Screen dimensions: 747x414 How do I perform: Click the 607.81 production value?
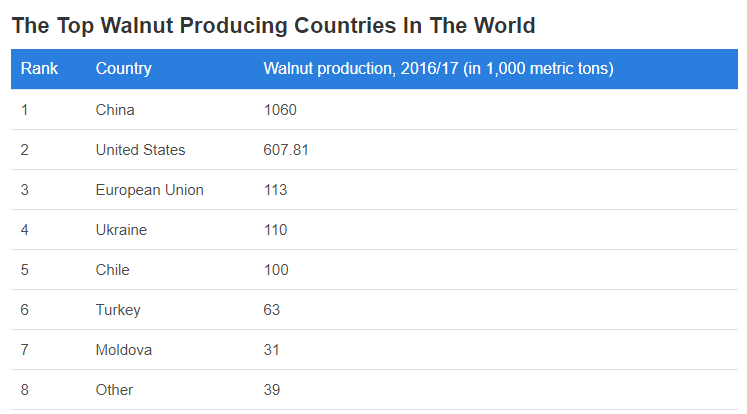point(286,150)
